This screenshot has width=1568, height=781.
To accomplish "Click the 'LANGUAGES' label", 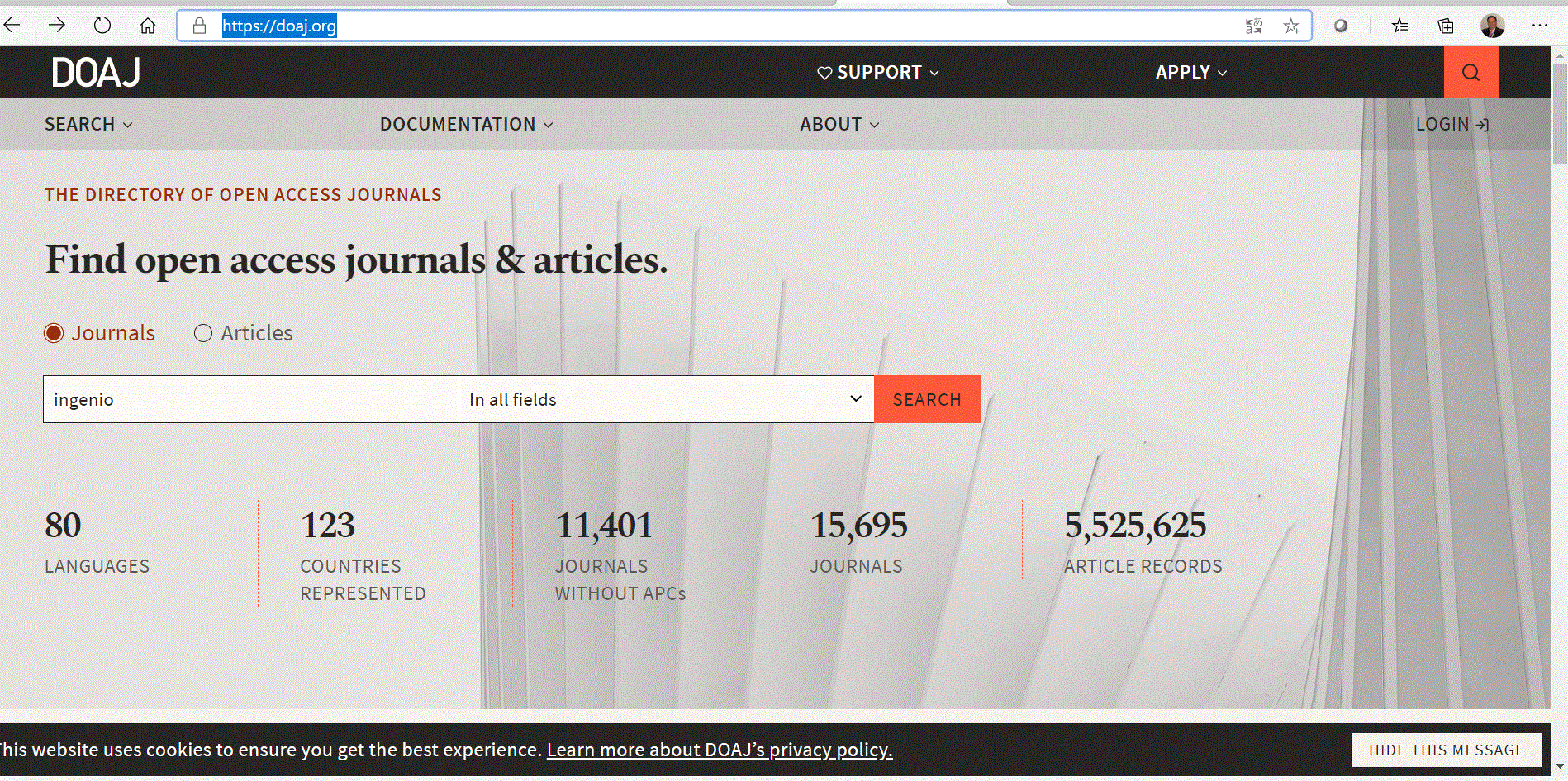I will click(x=97, y=566).
